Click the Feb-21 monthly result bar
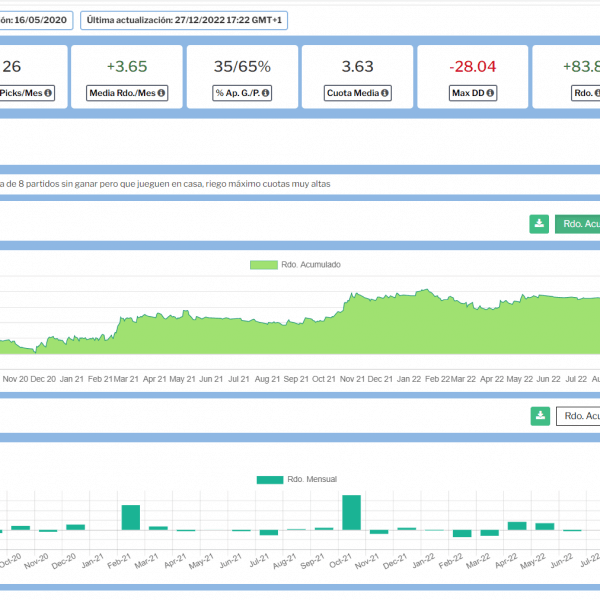The width and height of the screenshot is (600, 600). 131,518
